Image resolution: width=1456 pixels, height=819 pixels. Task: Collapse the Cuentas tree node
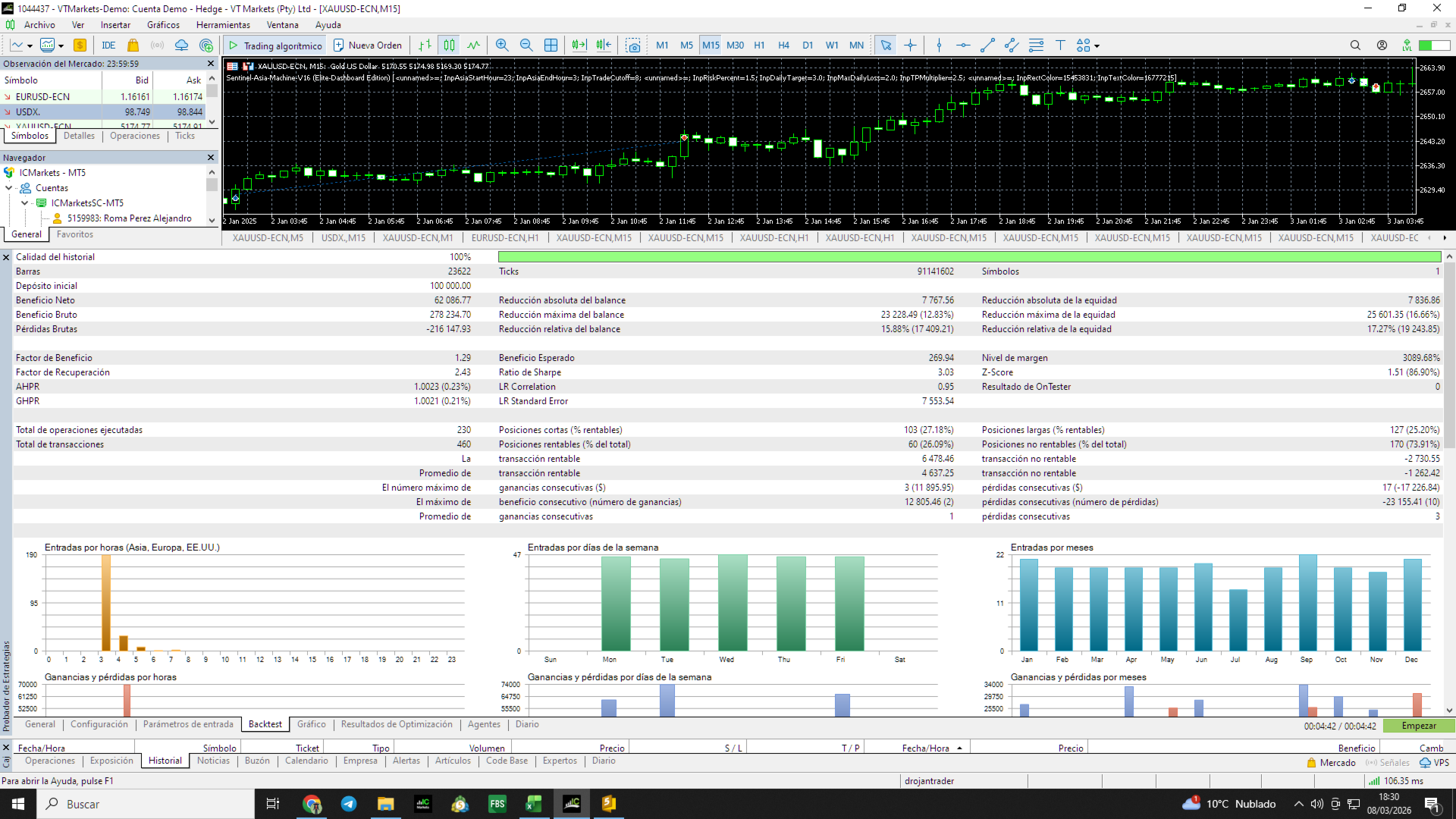(9, 188)
